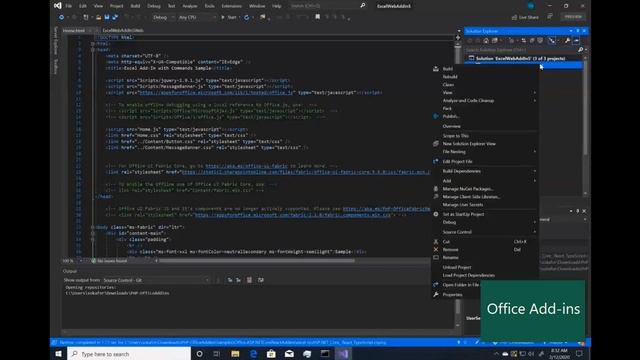
Task: Select Rename in the context menu
Action: 450,258
